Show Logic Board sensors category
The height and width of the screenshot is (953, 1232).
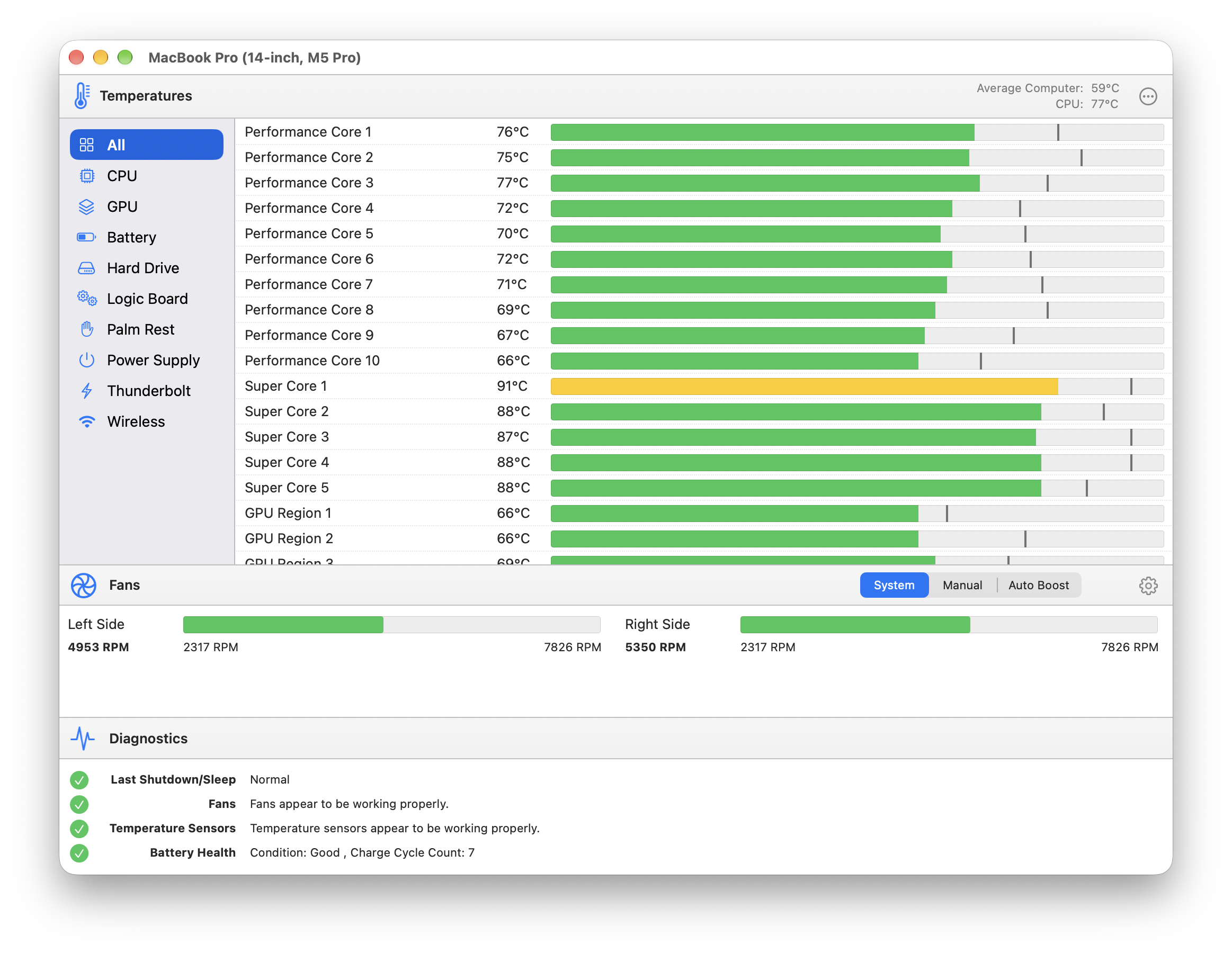(146, 299)
